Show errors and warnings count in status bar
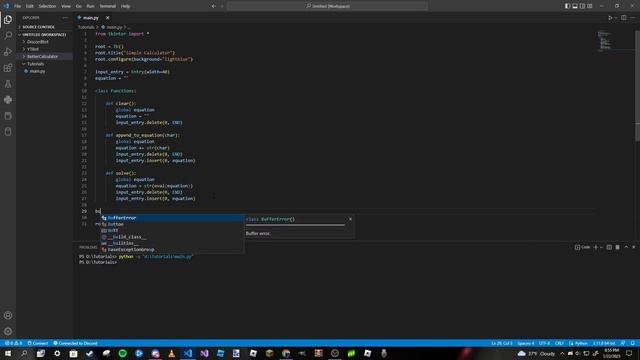 coord(13,343)
